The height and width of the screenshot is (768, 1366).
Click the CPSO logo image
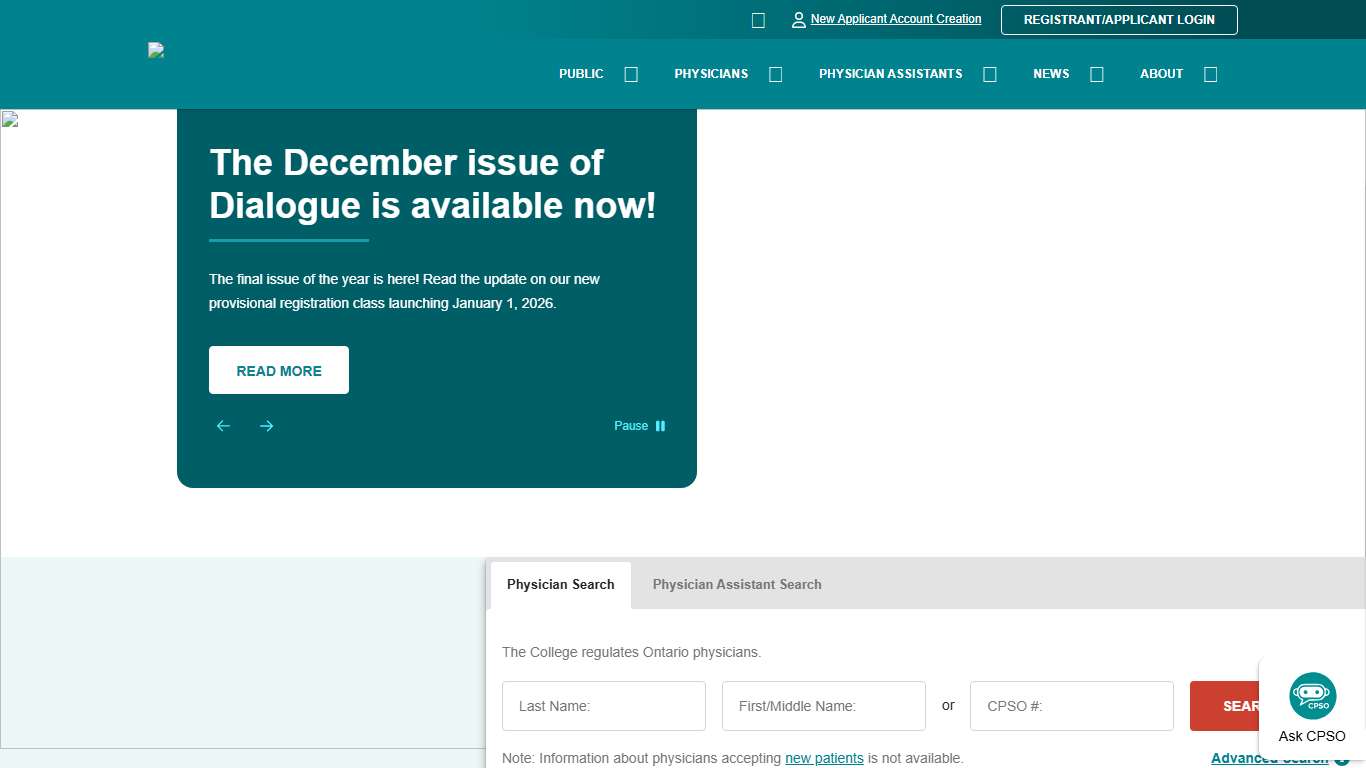pyautogui.click(x=156, y=51)
